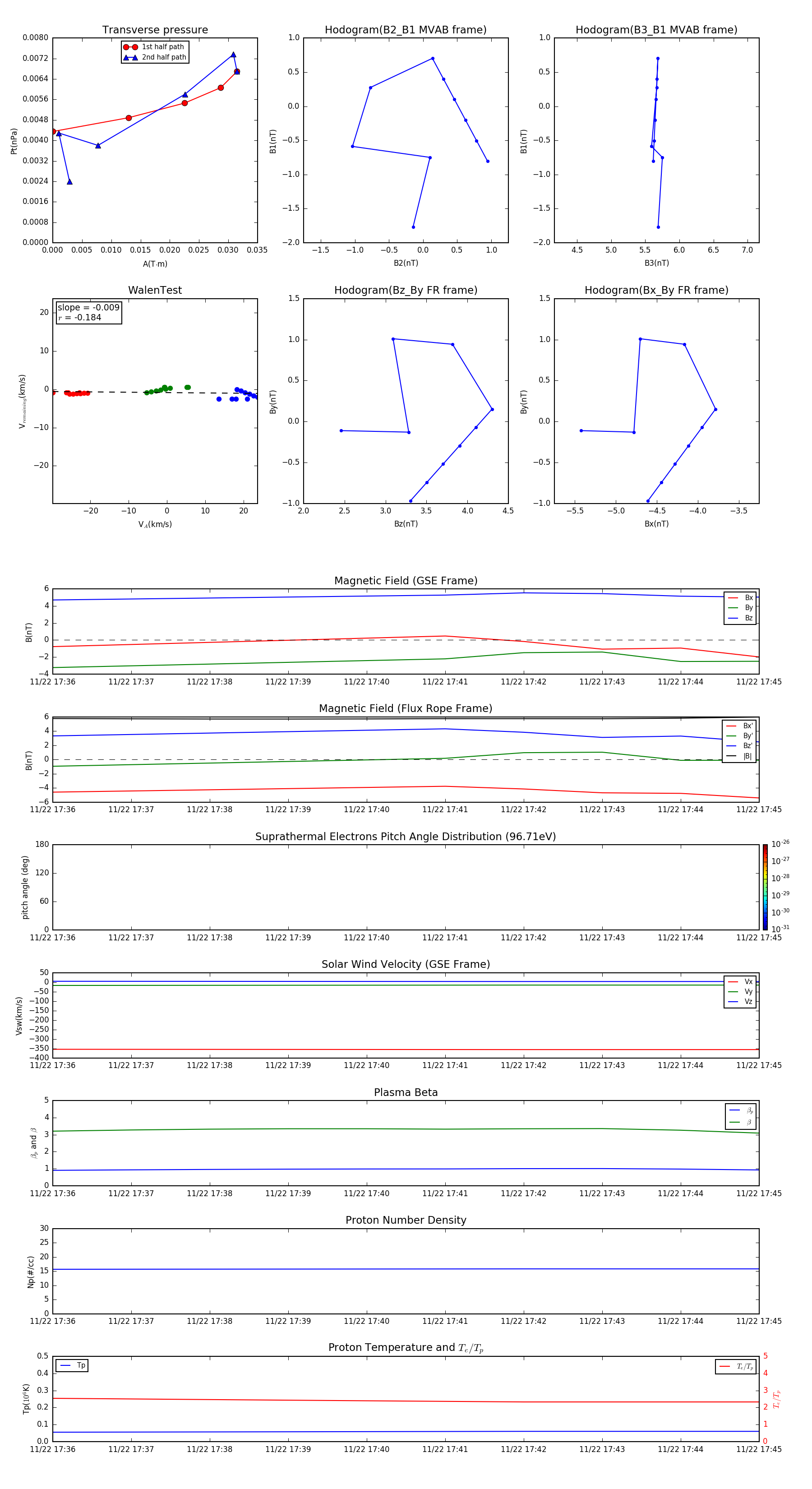Click the pitch angle flux colorbar
This screenshot has width=812, height=1489.
[x=765, y=887]
